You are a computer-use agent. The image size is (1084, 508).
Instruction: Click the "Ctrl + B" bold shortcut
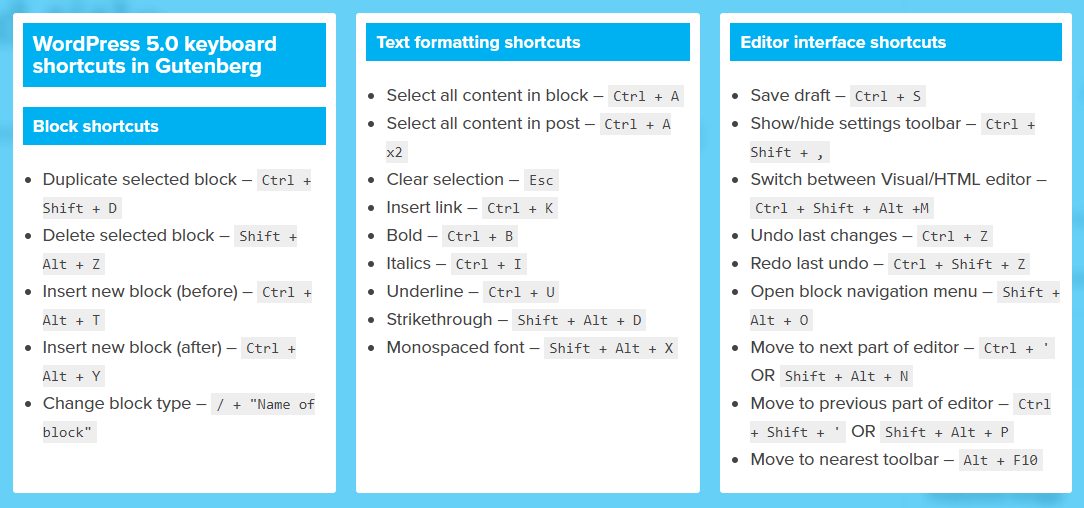point(480,236)
